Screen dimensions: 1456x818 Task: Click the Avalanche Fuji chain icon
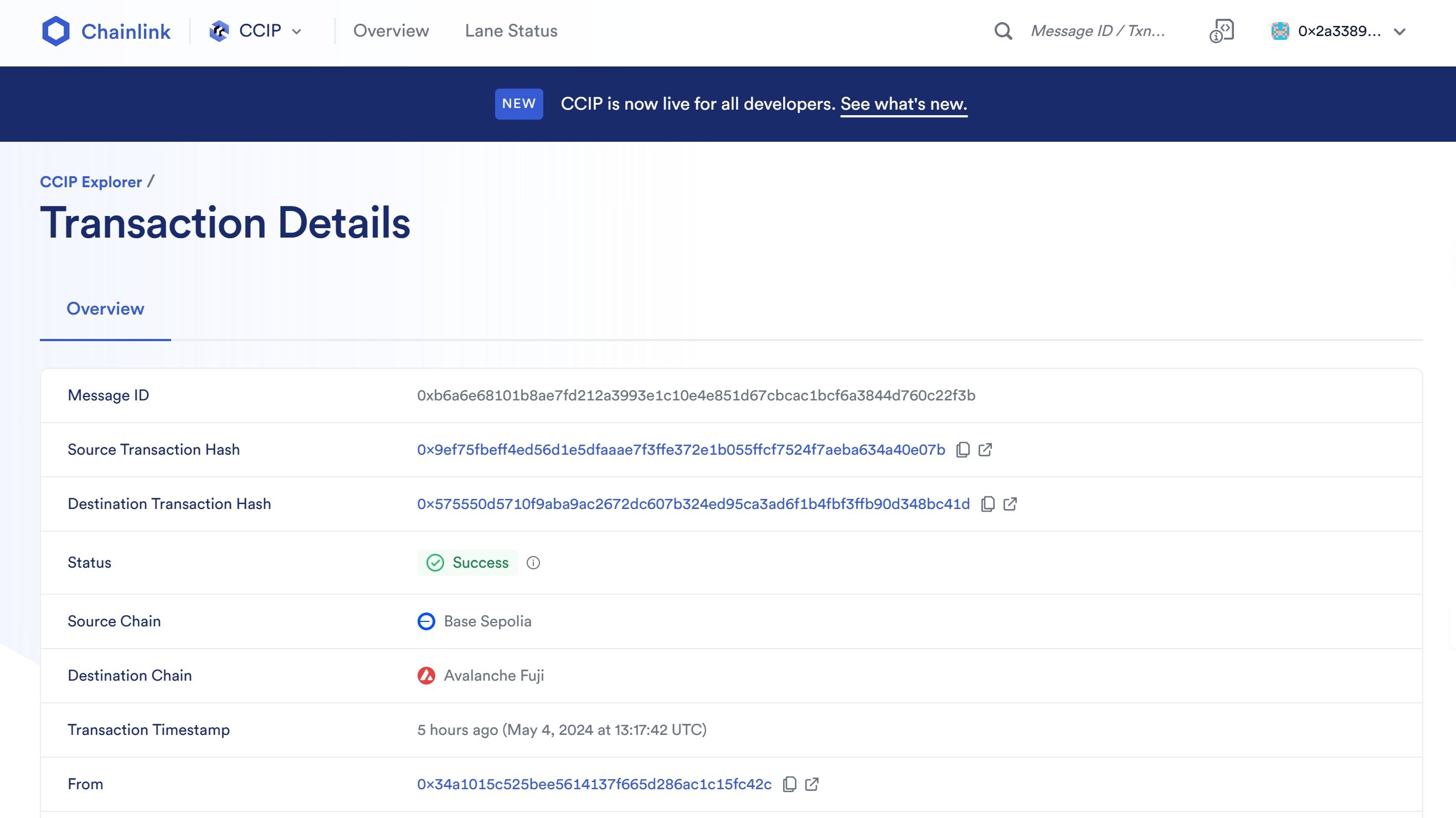[x=426, y=676]
